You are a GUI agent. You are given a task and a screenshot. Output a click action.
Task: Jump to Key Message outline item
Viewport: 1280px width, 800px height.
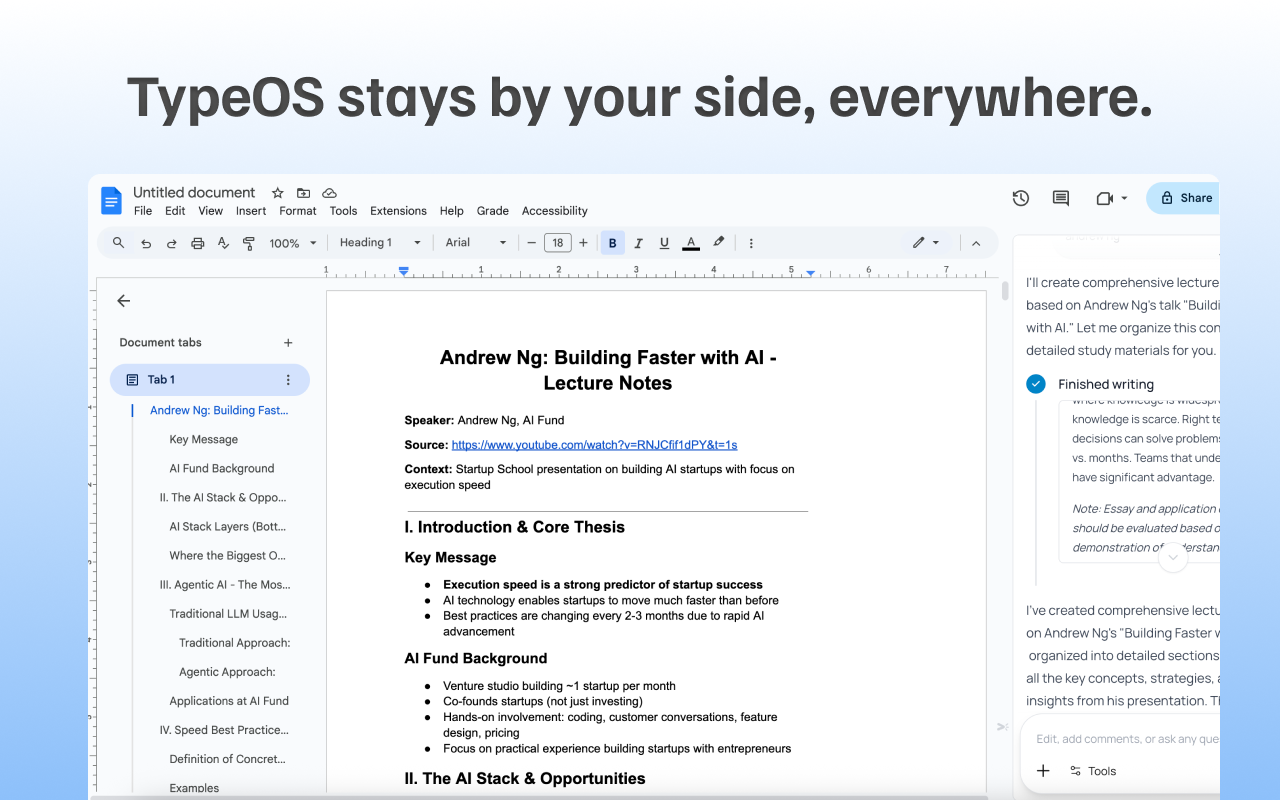(x=204, y=439)
